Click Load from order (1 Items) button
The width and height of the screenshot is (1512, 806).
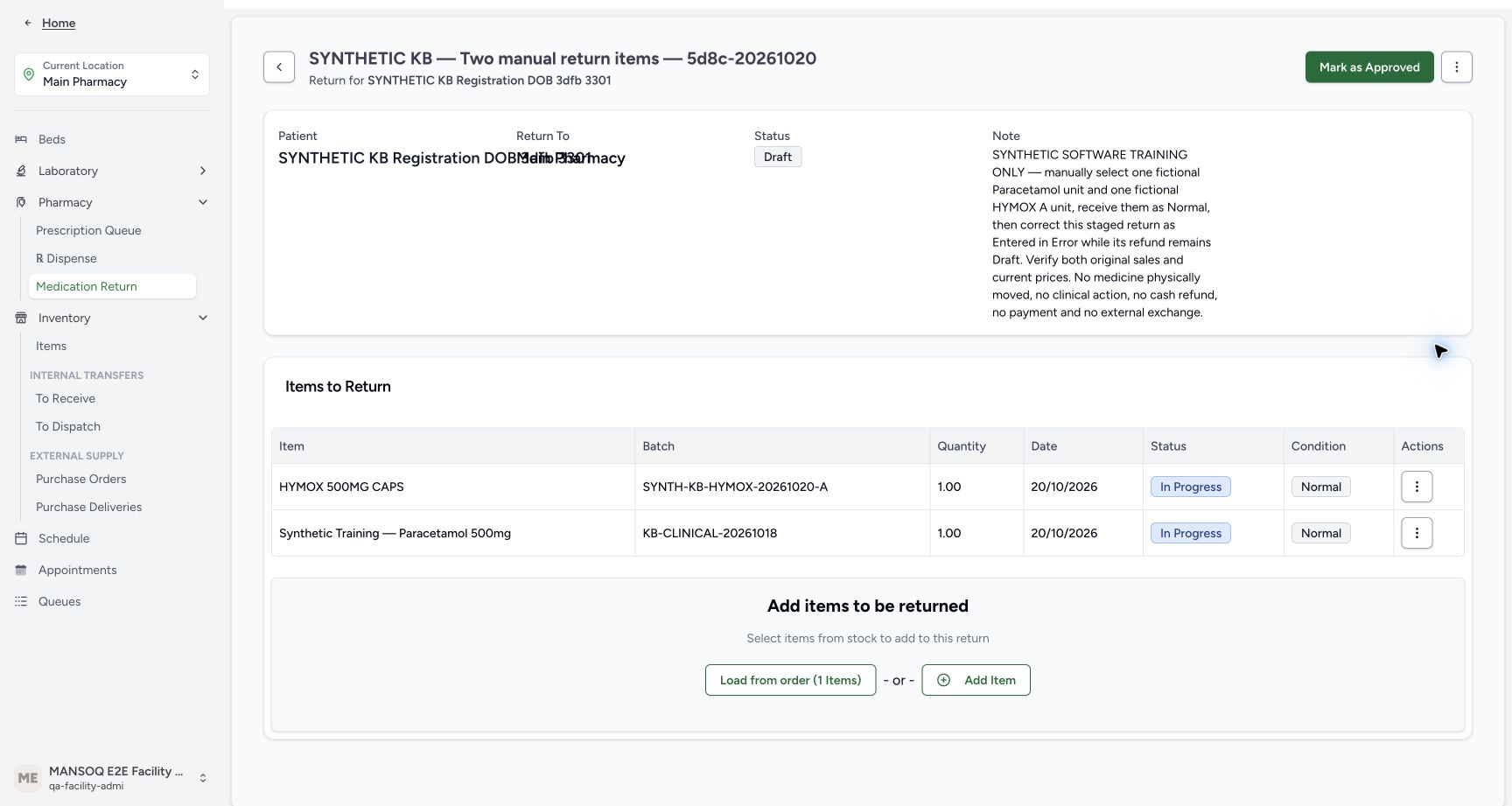tap(790, 680)
